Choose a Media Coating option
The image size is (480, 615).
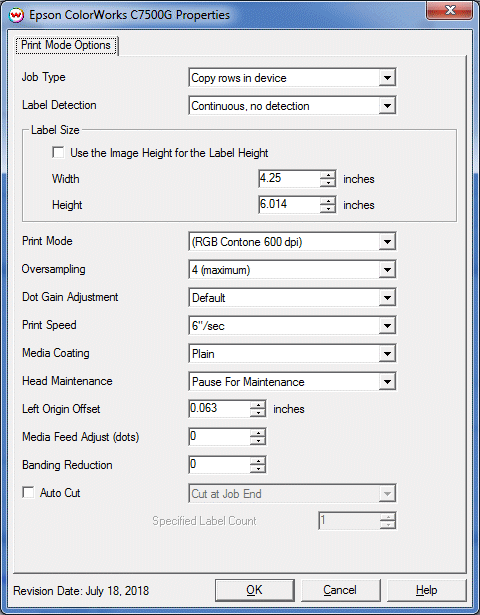tap(292, 354)
